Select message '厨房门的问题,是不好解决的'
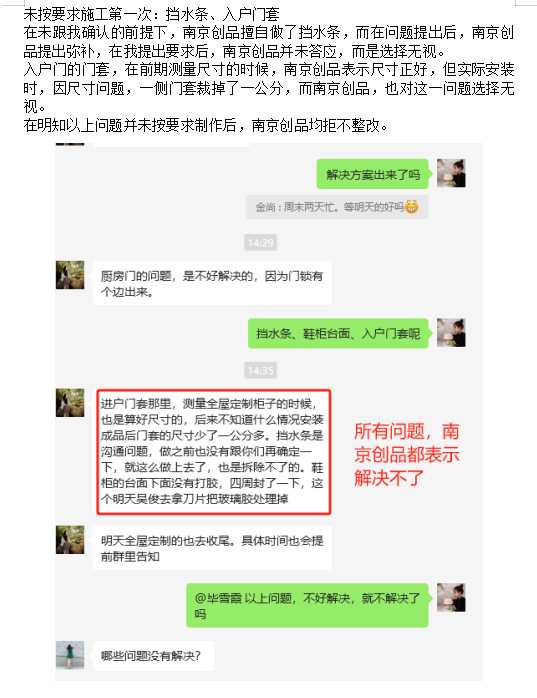The width and height of the screenshot is (537, 698). [x=212, y=284]
